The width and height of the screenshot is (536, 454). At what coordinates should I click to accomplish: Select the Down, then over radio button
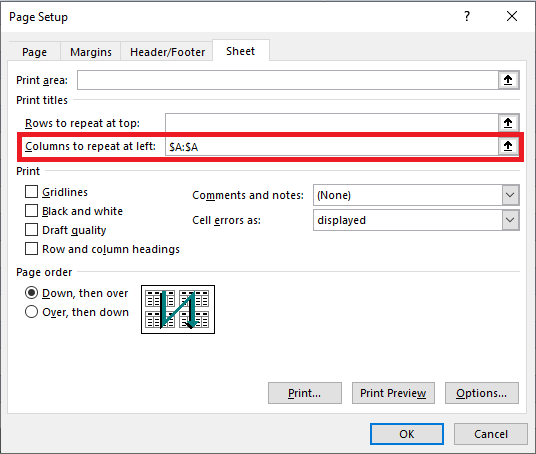coord(31,293)
